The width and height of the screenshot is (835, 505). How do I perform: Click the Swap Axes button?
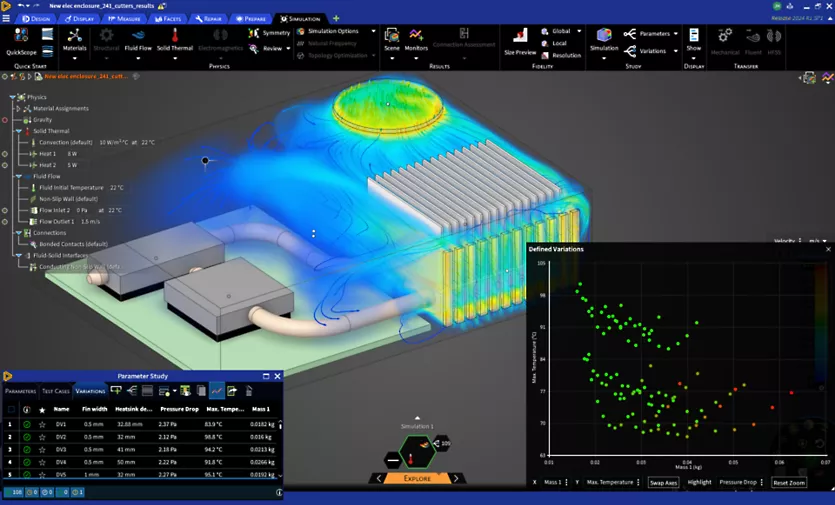coord(663,482)
